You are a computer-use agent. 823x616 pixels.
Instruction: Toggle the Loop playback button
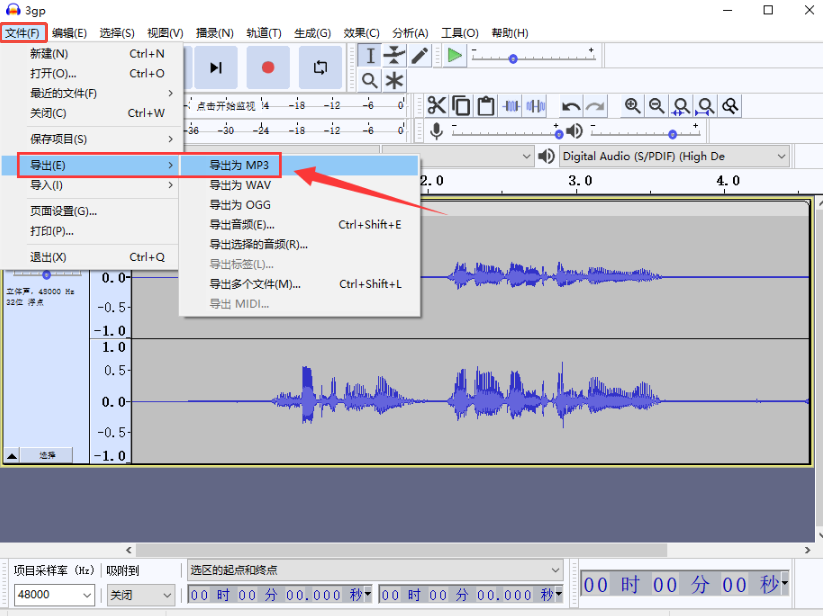click(x=320, y=68)
